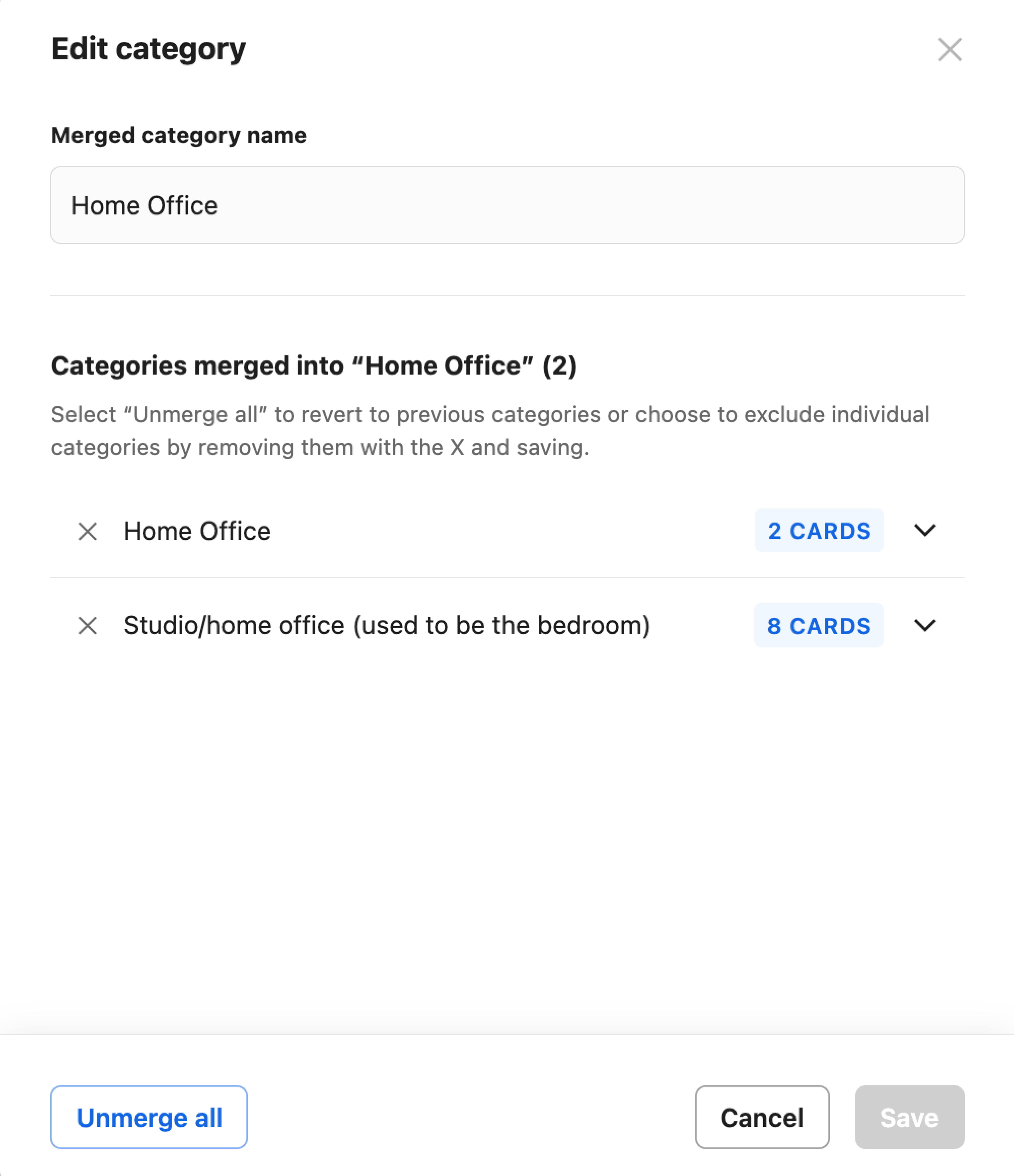
Task: Click the "Categories merged into" heading
Action: tap(314, 365)
